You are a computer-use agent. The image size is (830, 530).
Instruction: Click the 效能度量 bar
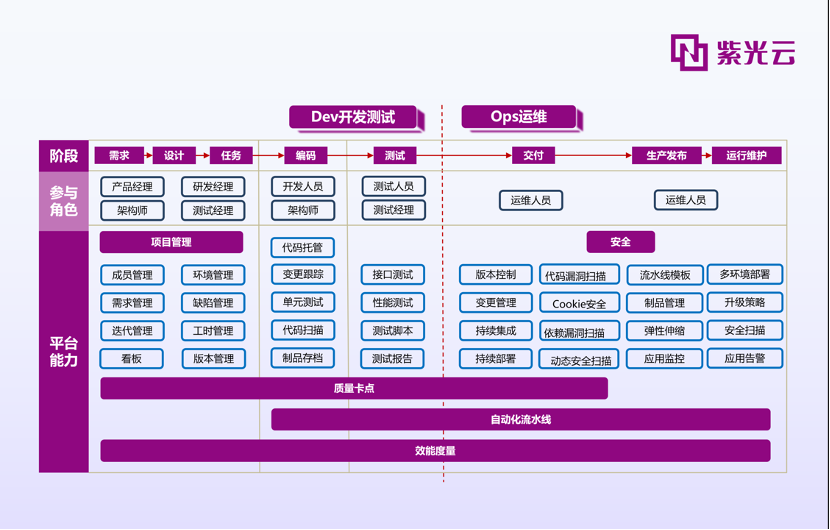(x=435, y=451)
